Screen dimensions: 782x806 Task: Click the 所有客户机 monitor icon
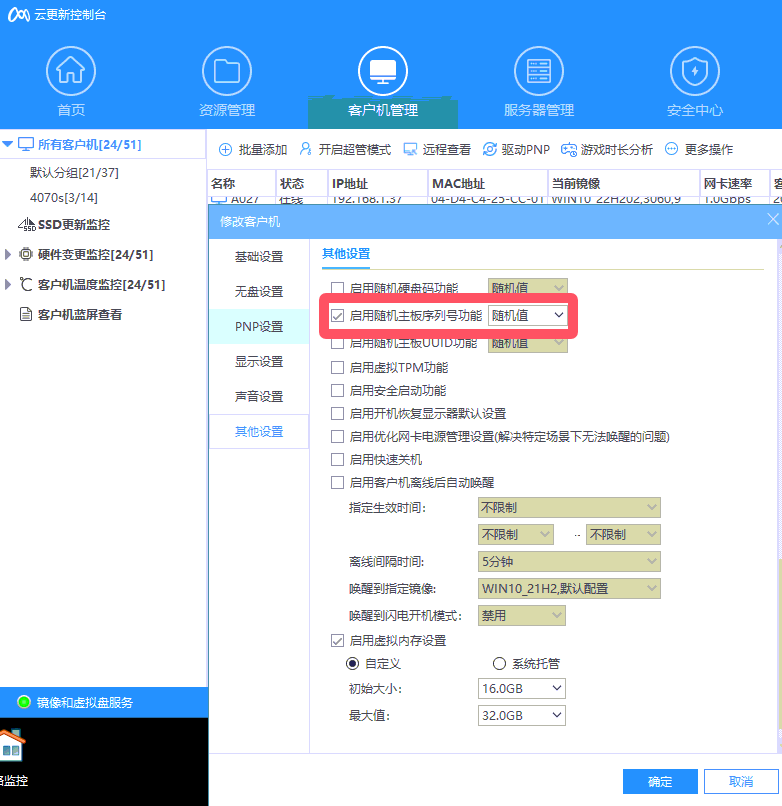(26, 144)
